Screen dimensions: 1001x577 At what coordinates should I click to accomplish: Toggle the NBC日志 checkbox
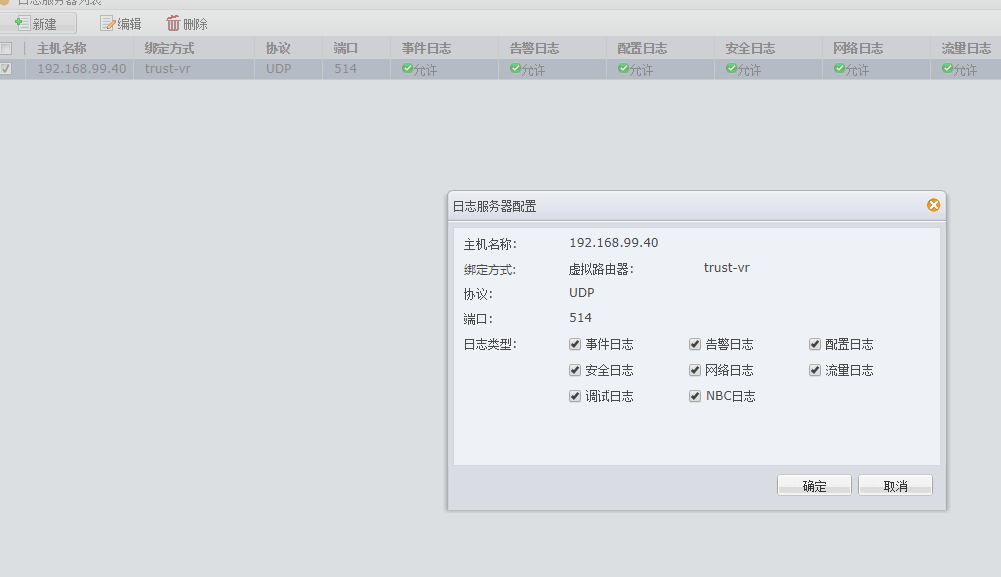[x=695, y=396]
